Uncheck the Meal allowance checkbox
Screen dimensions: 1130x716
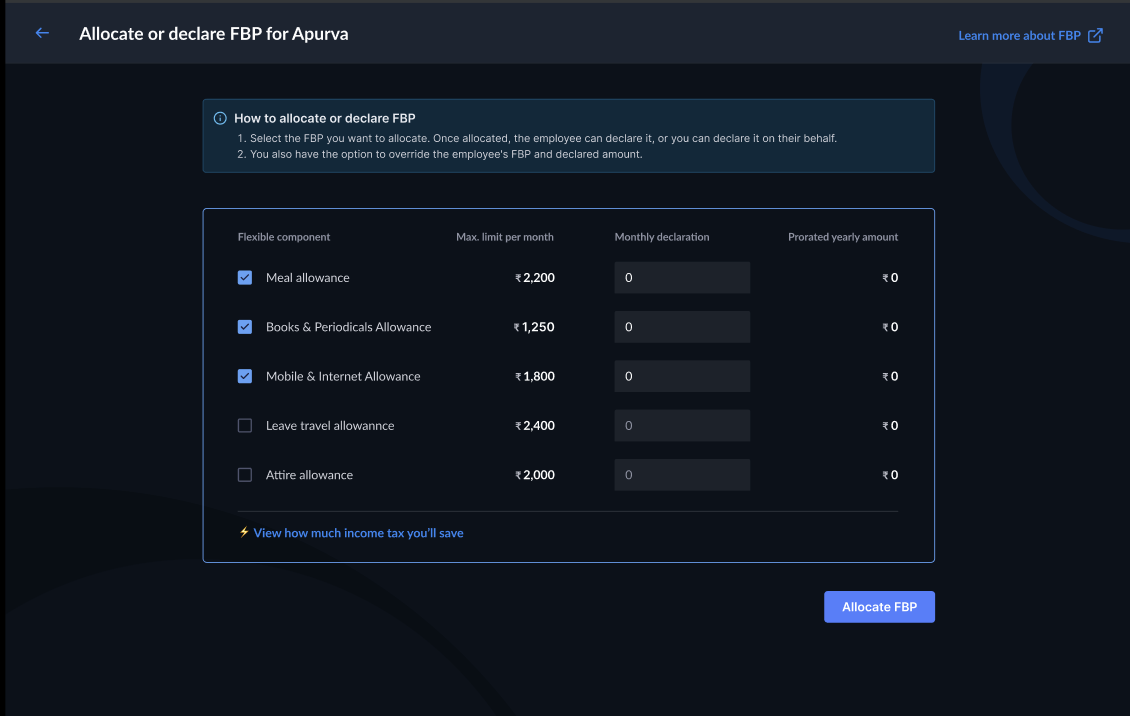[x=245, y=277]
